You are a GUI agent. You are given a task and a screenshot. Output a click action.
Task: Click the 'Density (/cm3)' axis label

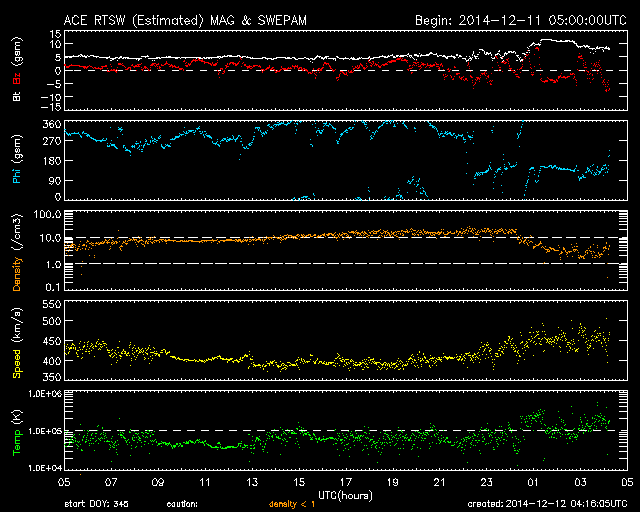(17, 252)
